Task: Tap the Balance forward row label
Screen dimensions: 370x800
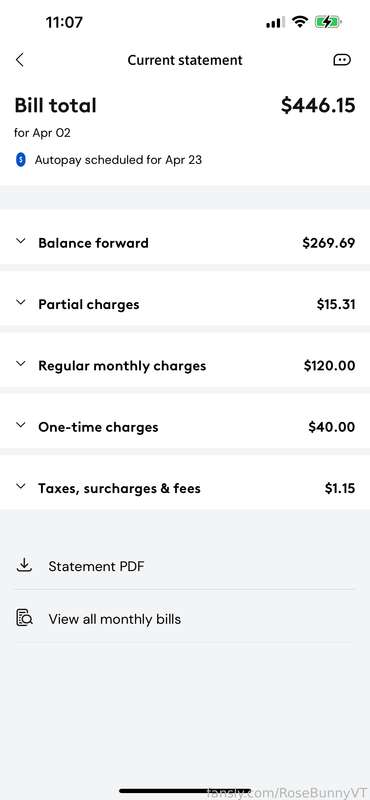Action: [x=93, y=243]
